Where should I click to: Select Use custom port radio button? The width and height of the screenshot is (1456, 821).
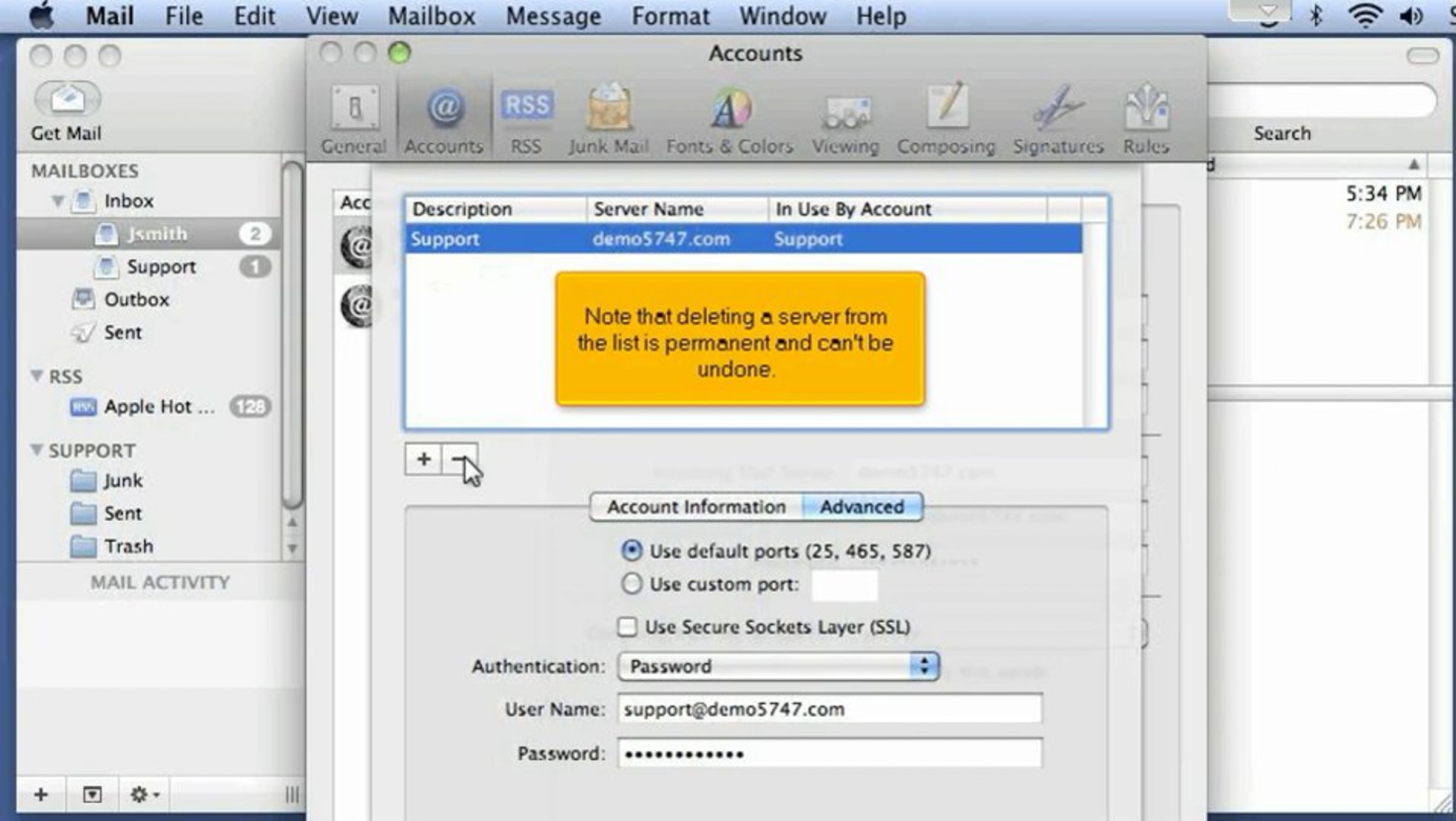632,584
